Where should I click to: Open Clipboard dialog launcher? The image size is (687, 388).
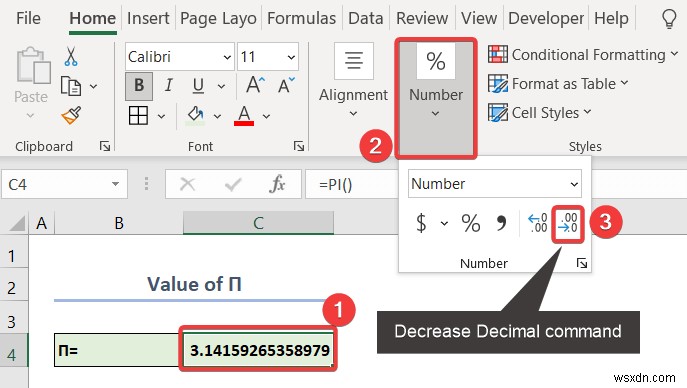(x=105, y=146)
